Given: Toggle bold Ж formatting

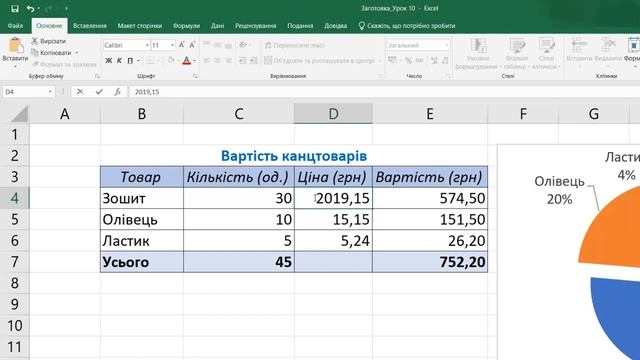Looking at the screenshot, I should pyautogui.click(x=109, y=61).
